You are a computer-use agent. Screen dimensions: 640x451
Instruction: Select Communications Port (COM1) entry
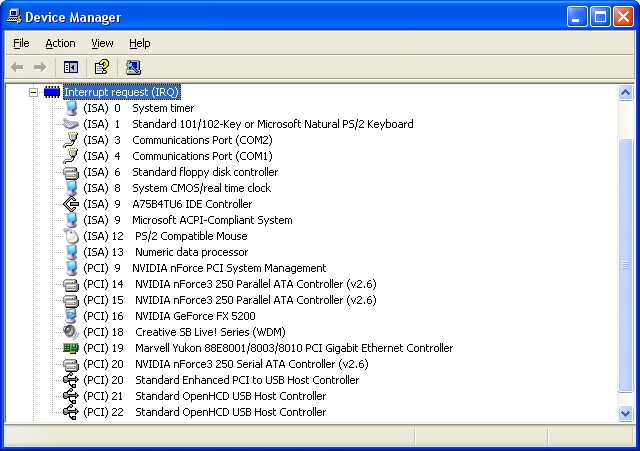(x=178, y=156)
